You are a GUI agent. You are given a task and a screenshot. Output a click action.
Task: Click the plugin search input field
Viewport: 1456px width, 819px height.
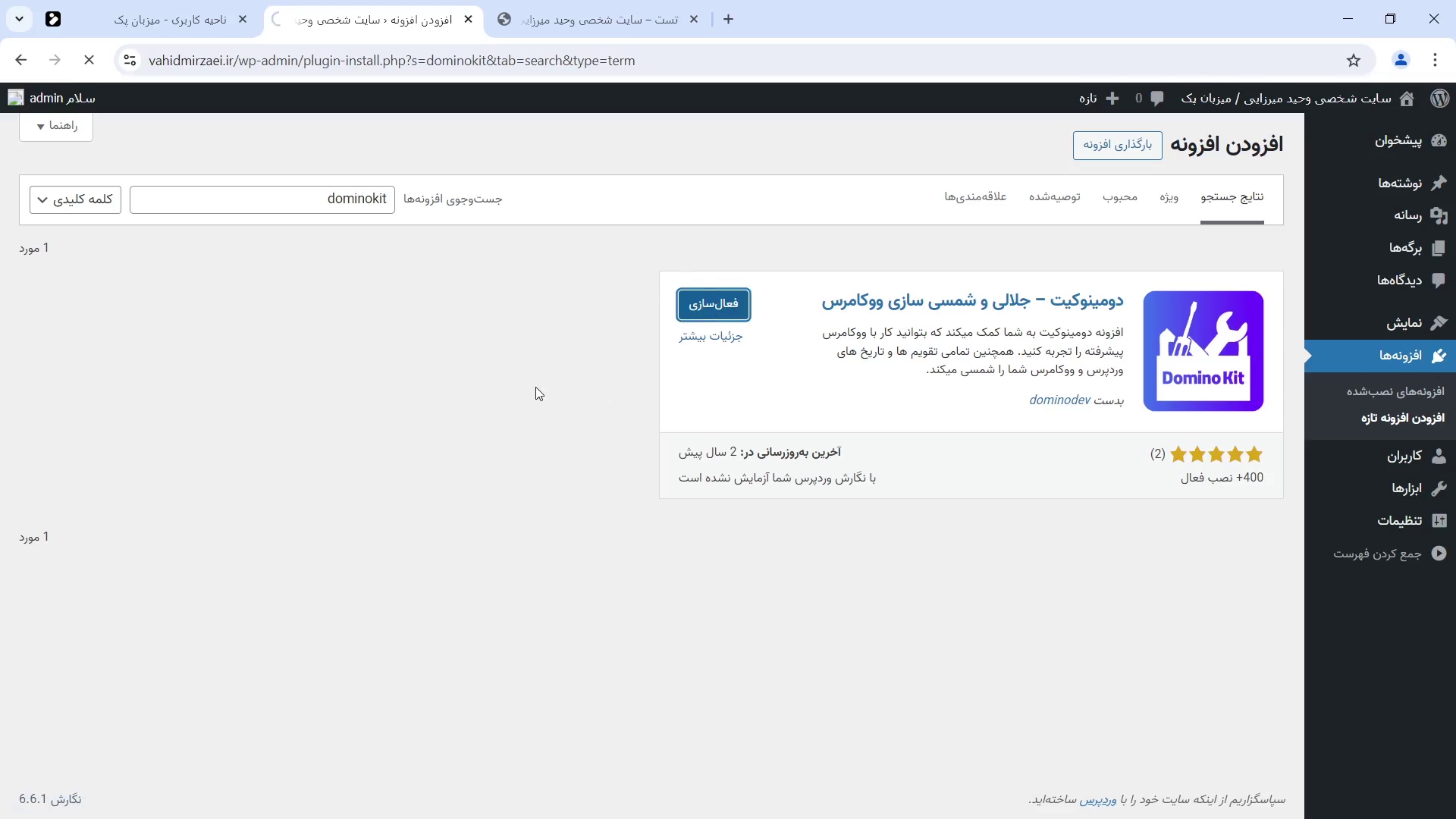click(262, 199)
